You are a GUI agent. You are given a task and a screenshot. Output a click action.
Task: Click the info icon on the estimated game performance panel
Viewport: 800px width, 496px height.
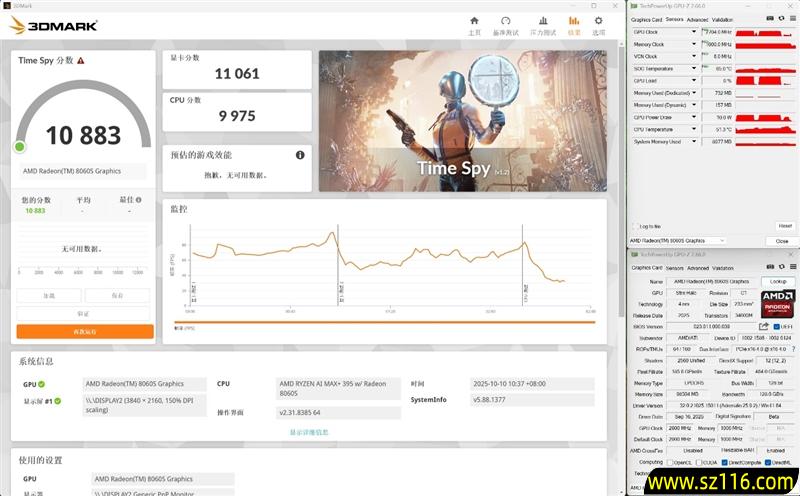(x=299, y=155)
